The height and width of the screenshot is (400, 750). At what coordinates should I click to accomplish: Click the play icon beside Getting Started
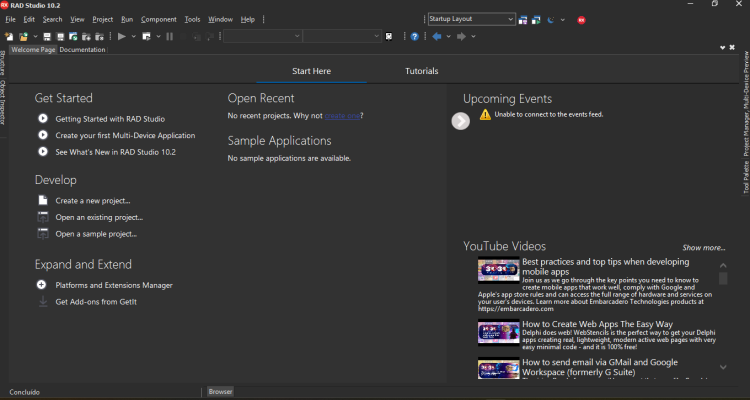point(43,118)
